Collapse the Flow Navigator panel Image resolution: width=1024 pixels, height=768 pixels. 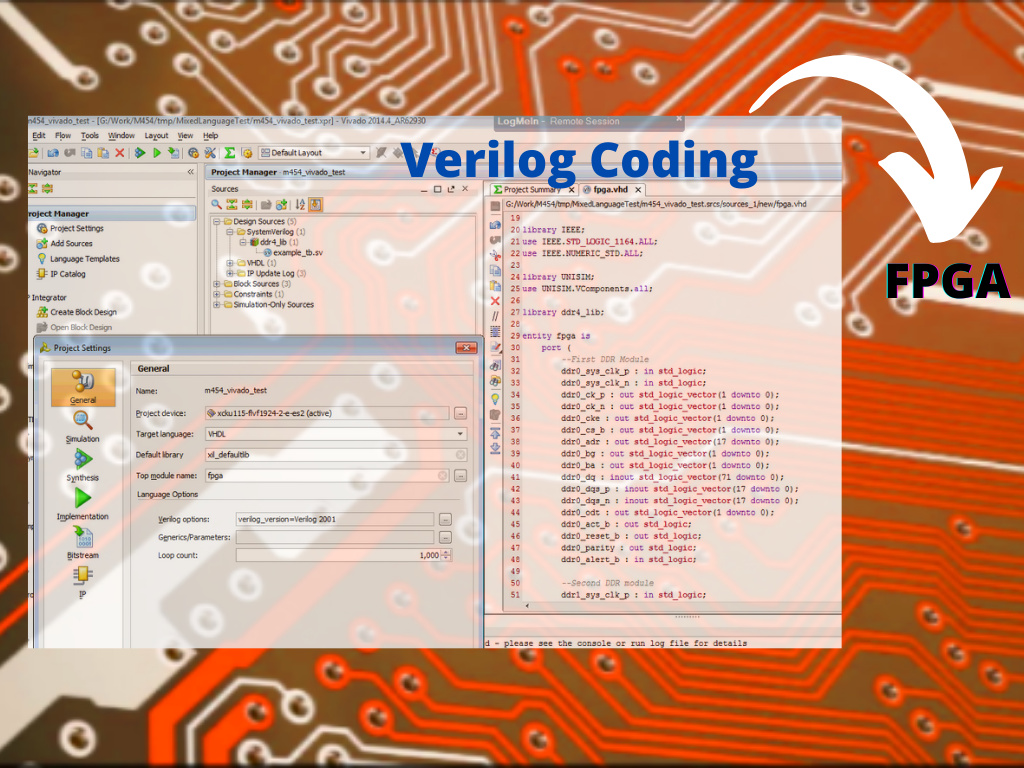192,171
